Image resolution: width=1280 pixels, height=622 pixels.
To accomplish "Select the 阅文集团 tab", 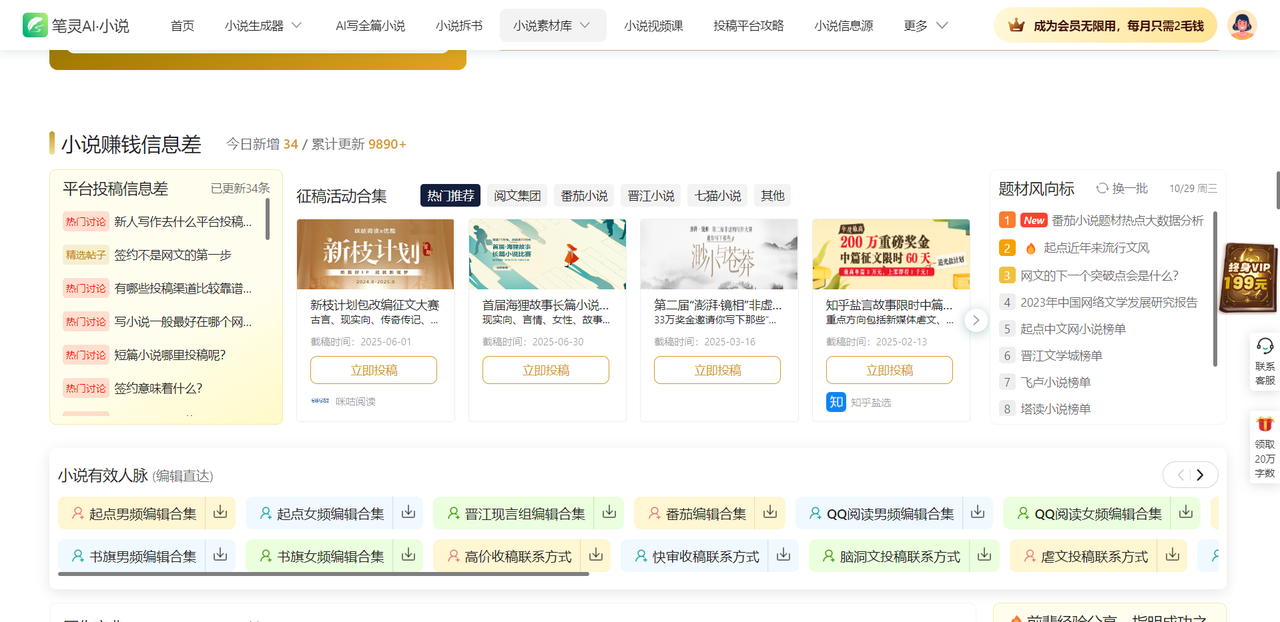I will 518,195.
